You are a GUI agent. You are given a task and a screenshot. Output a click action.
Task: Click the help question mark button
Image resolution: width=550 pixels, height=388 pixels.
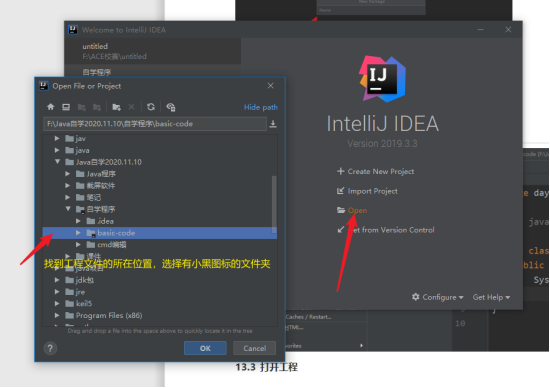click(x=50, y=348)
